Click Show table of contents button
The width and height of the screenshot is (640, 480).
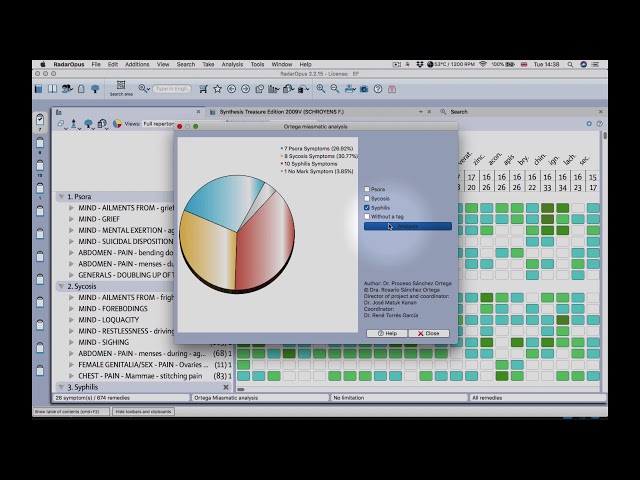(71, 411)
